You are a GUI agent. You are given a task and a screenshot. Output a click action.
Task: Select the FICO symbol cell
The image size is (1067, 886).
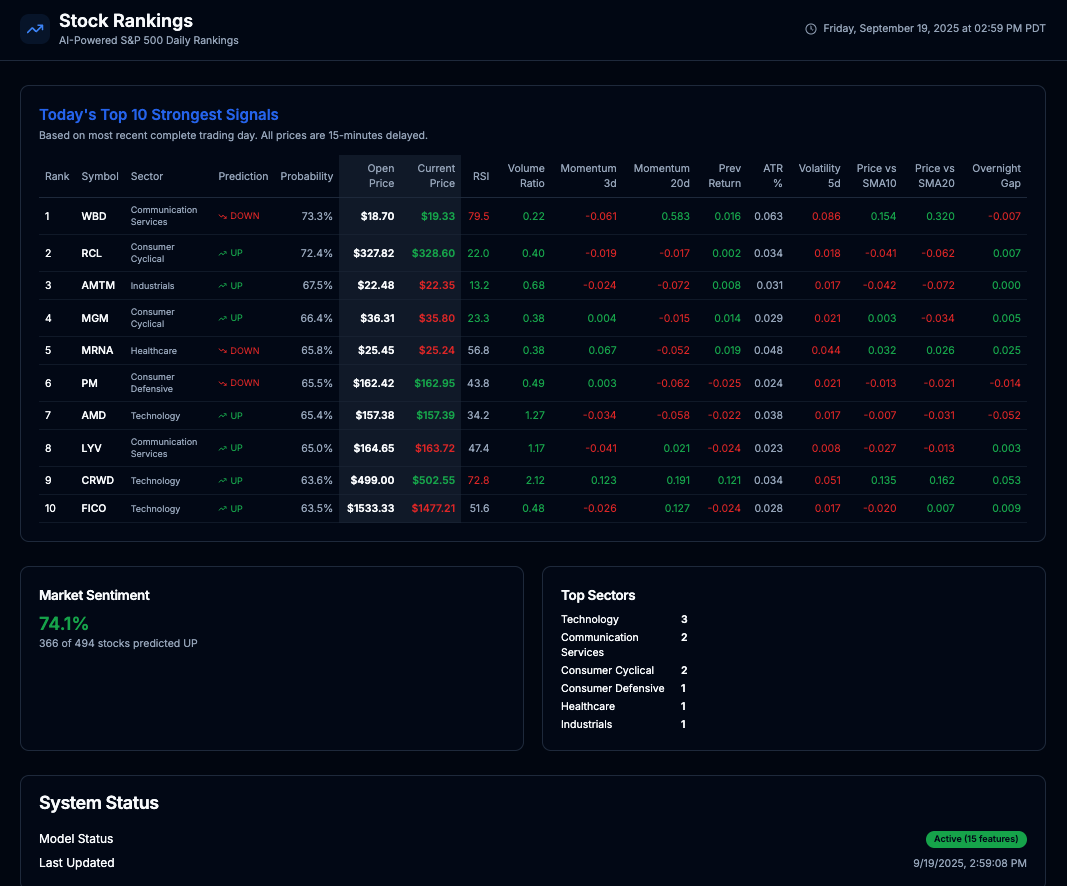tap(94, 508)
